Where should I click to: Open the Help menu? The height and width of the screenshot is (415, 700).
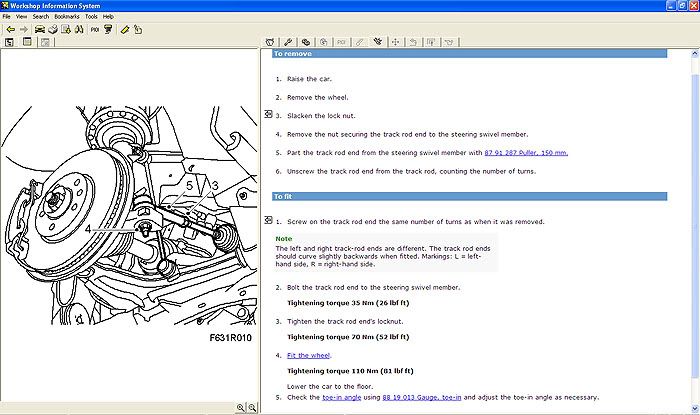108,17
